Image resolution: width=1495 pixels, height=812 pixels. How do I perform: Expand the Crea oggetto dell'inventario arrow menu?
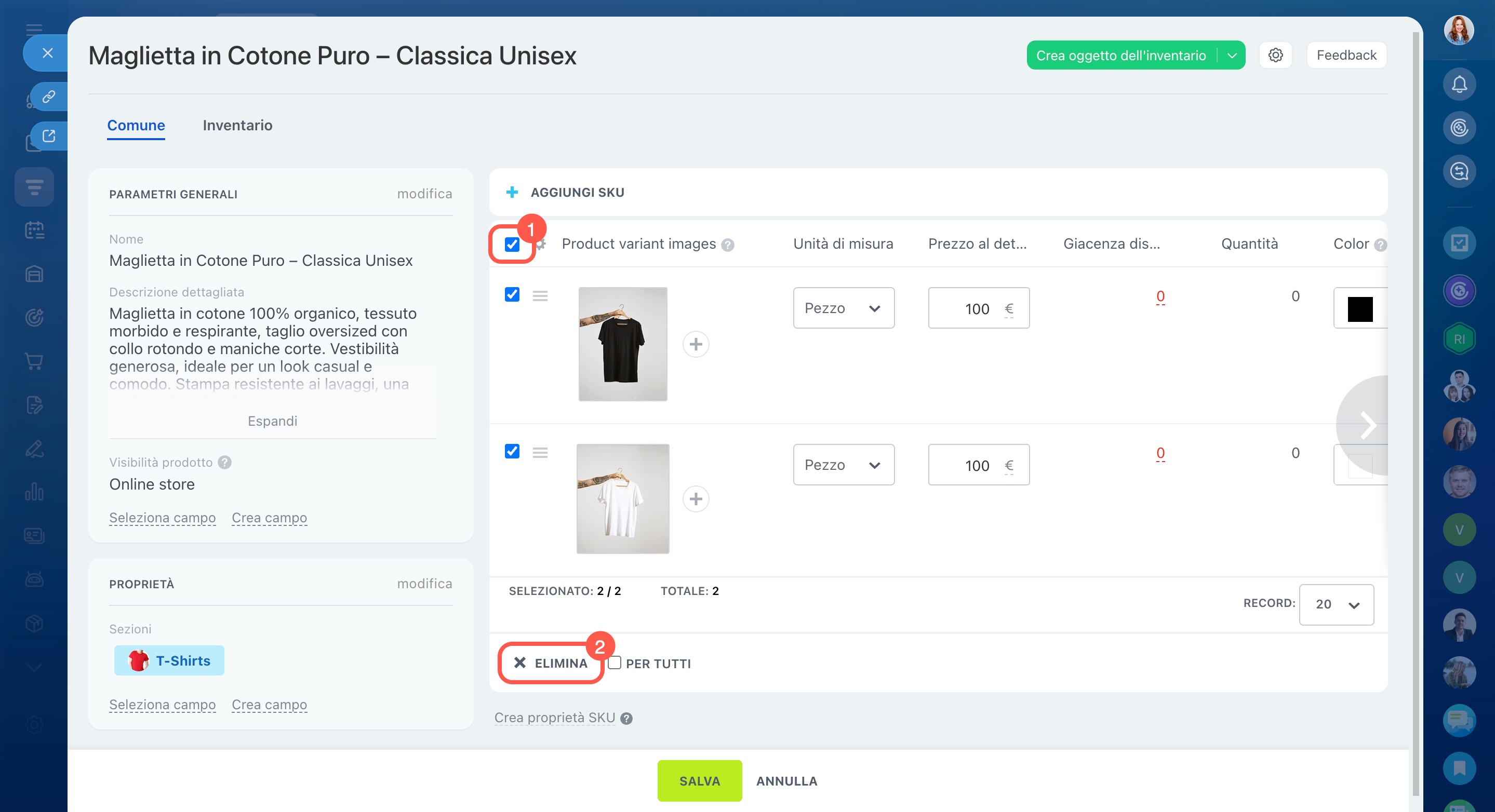pyautogui.click(x=1232, y=55)
